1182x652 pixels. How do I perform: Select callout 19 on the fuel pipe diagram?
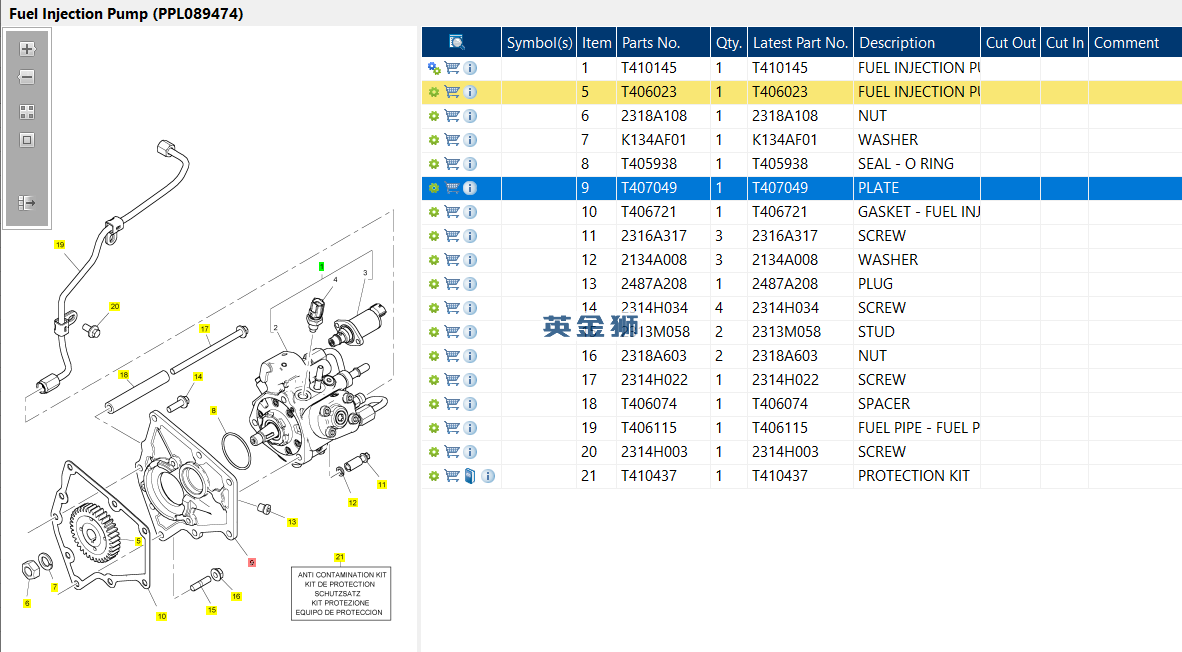pos(60,244)
